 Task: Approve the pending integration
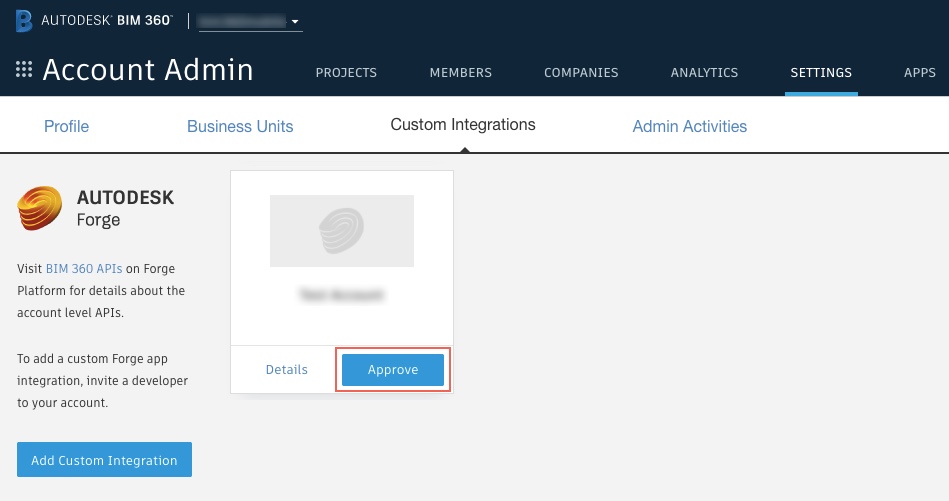click(x=393, y=370)
